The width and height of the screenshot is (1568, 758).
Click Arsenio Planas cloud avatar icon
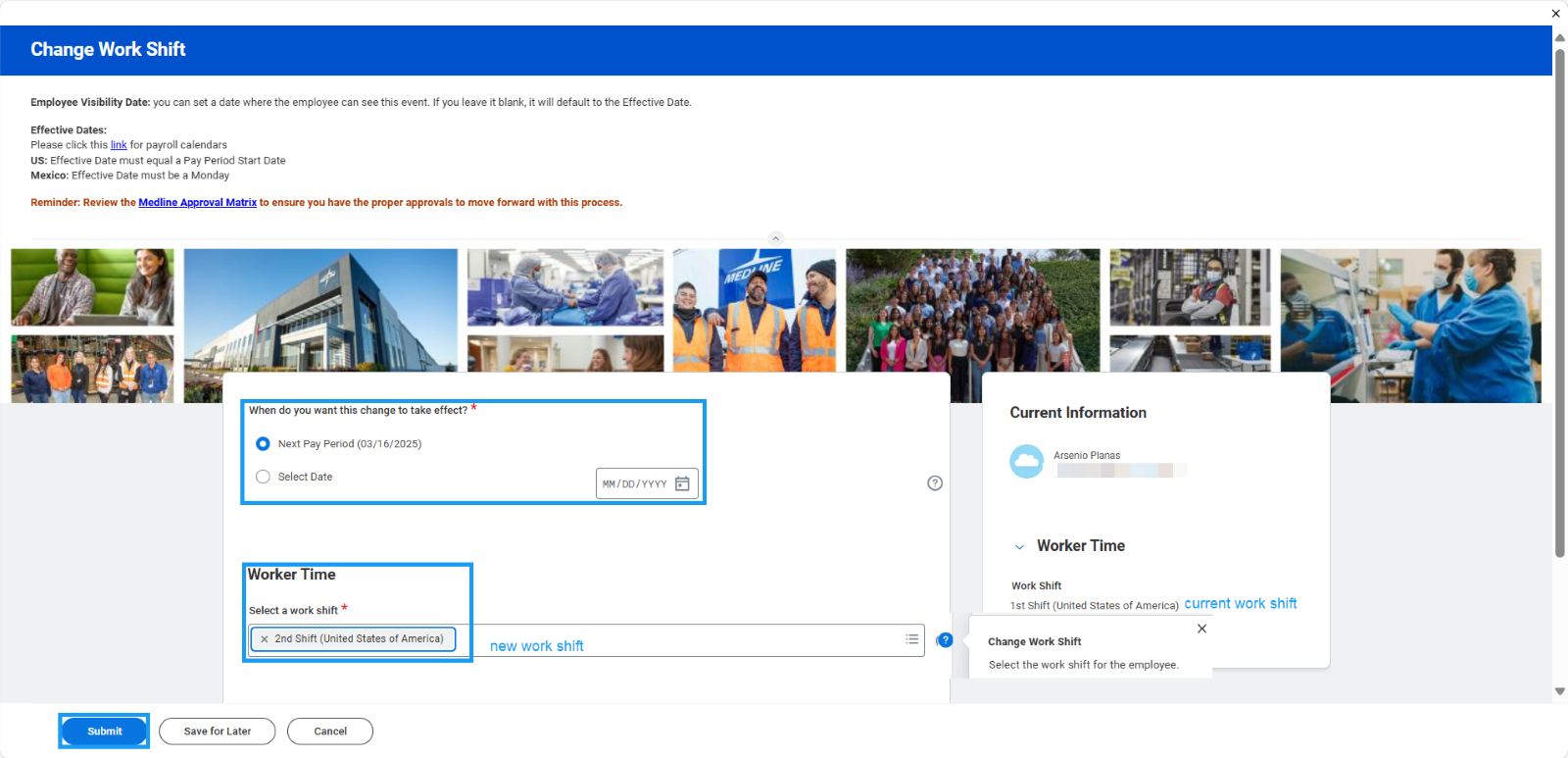[x=1026, y=461]
